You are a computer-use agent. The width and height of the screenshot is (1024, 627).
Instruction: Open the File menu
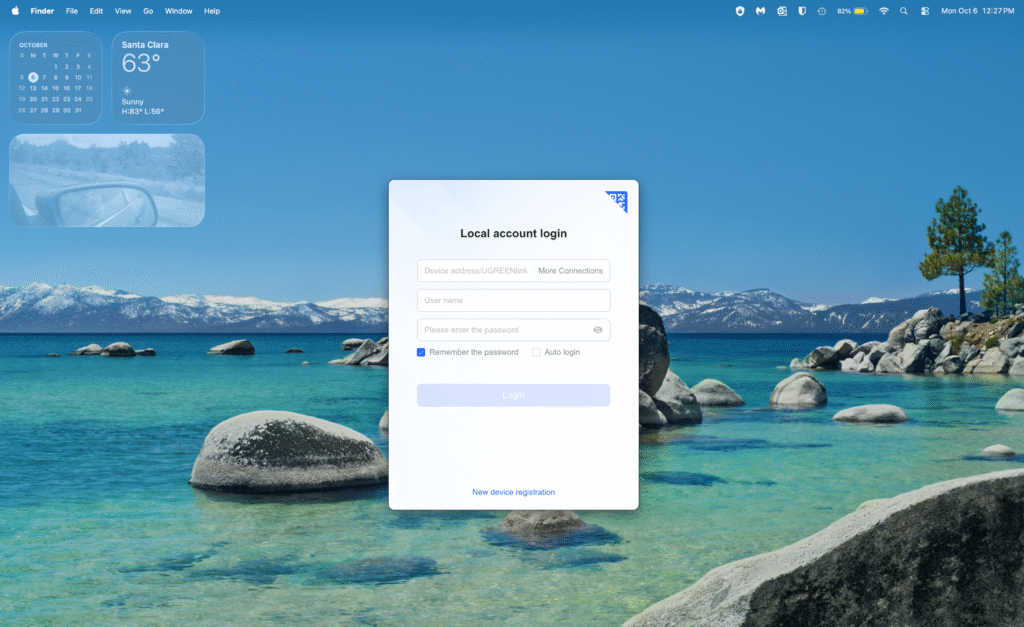pos(72,11)
